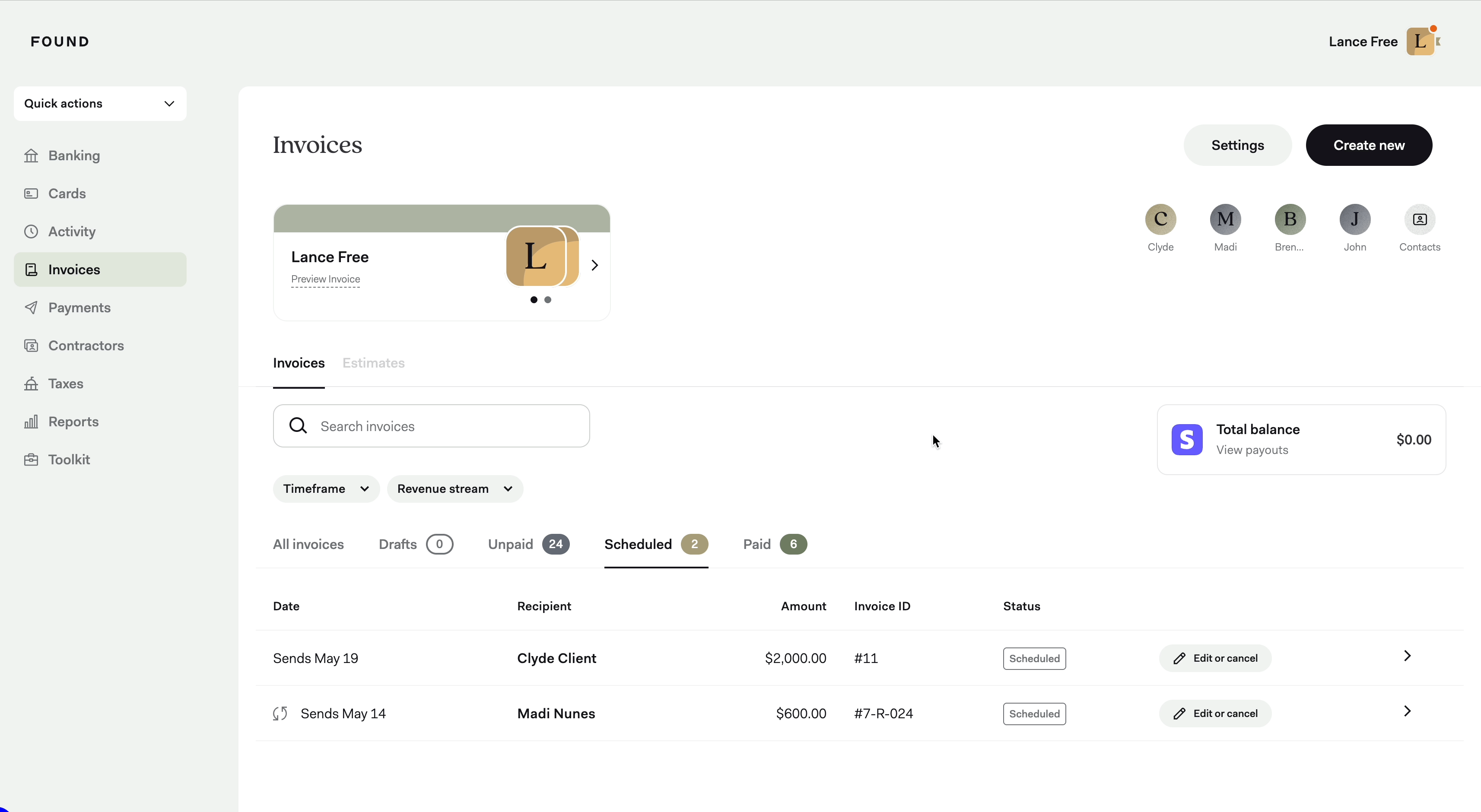Open the Activity clock icon
The width and height of the screenshot is (1481, 812).
coord(31,232)
